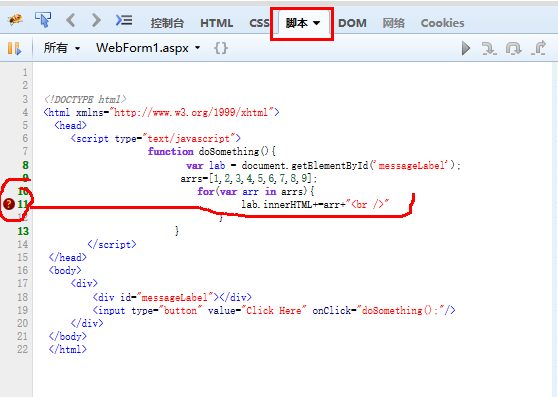Expand the 所有 script filter dropdown

[62, 48]
